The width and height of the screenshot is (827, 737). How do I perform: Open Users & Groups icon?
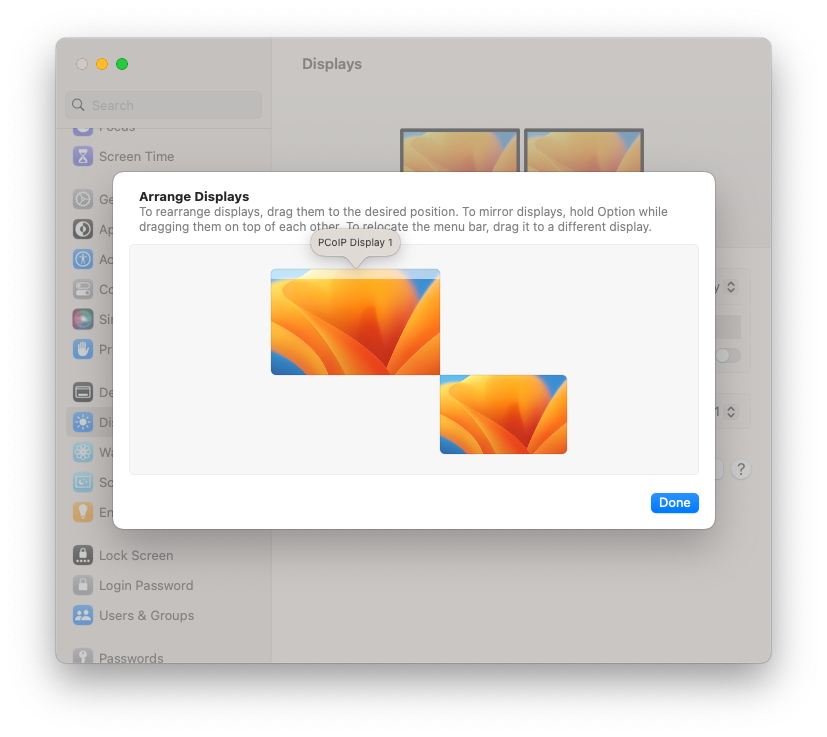[x=83, y=615]
